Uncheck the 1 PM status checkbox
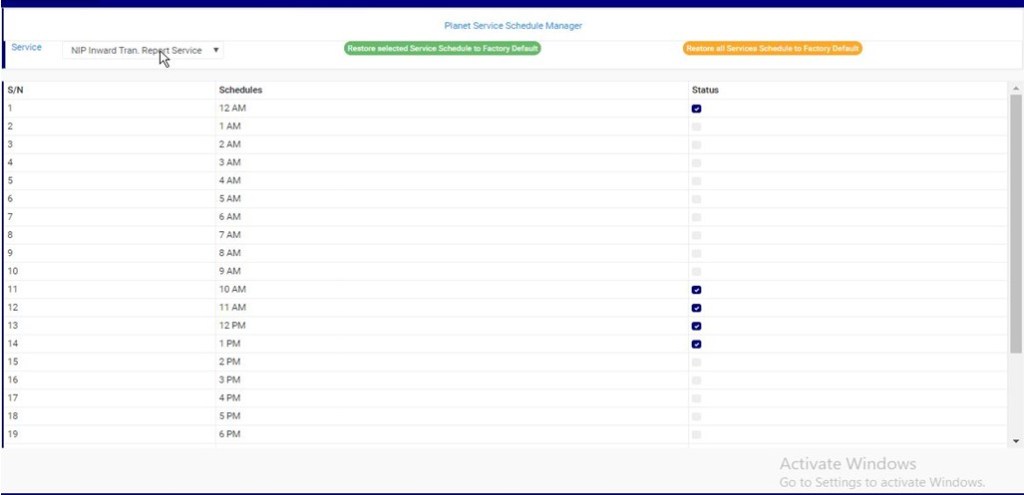This screenshot has width=1024, height=495. coord(696,343)
